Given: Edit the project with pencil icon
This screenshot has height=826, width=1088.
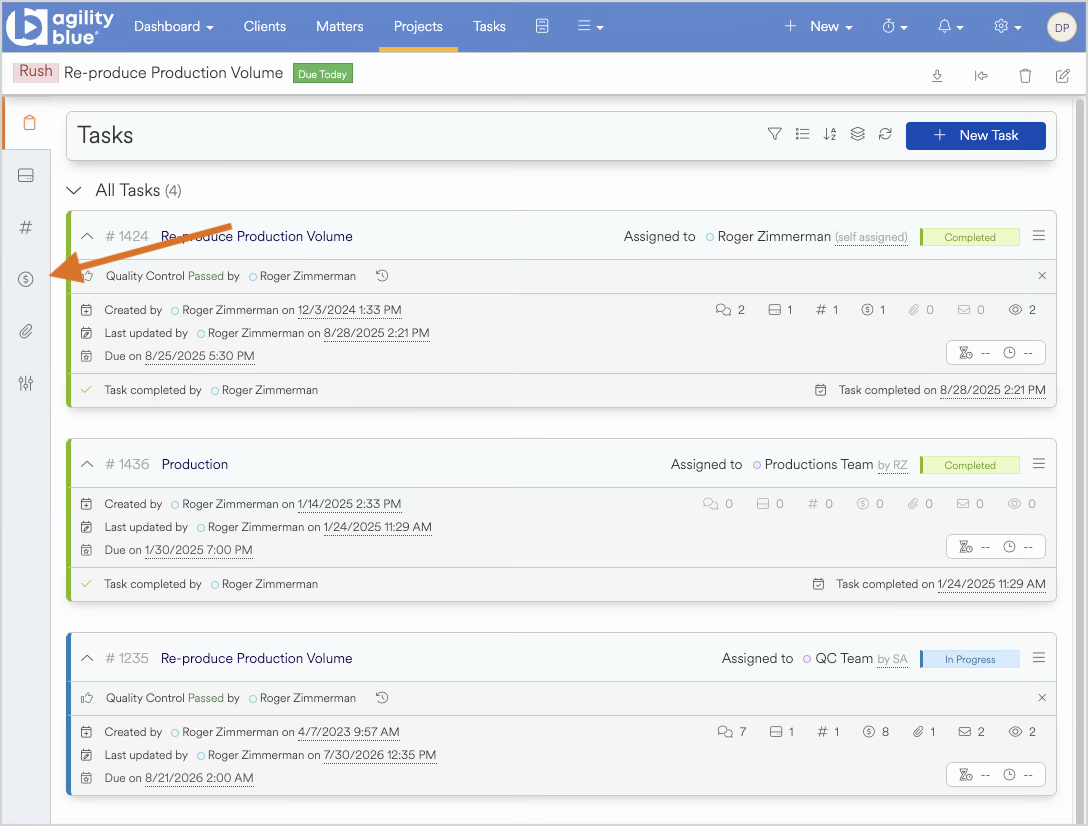Looking at the screenshot, I should [x=1062, y=76].
